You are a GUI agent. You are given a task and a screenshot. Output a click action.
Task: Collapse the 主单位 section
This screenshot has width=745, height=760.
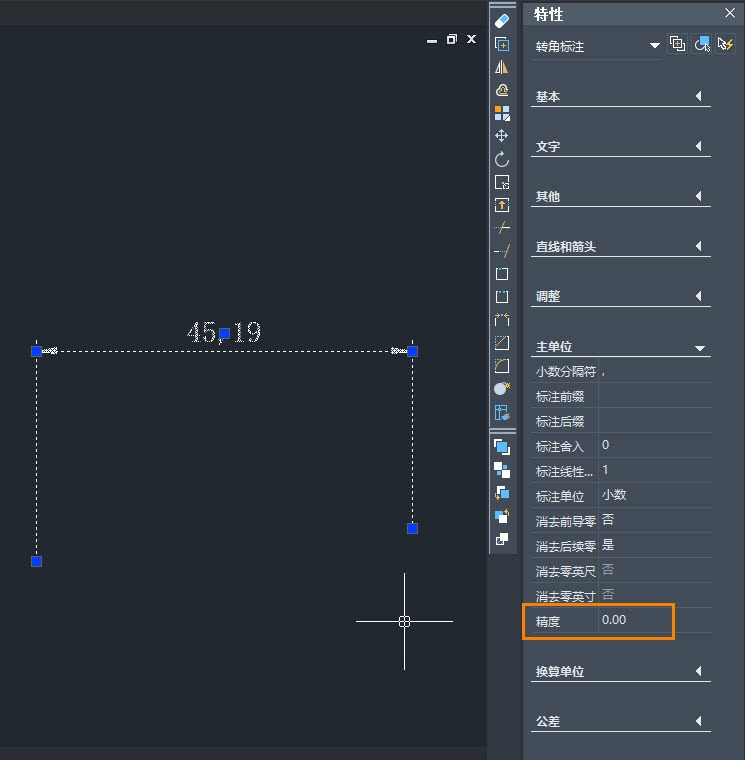tap(699, 348)
